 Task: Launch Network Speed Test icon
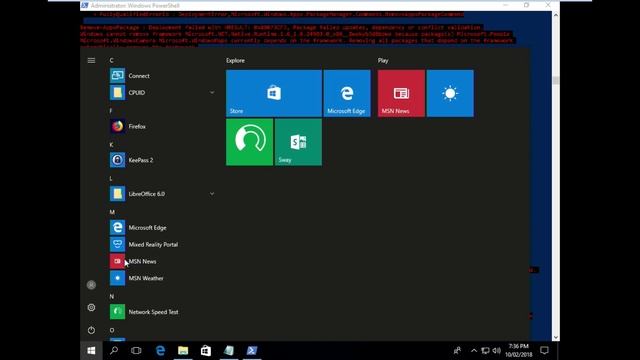pyautogui.click(x=117, y=312)
